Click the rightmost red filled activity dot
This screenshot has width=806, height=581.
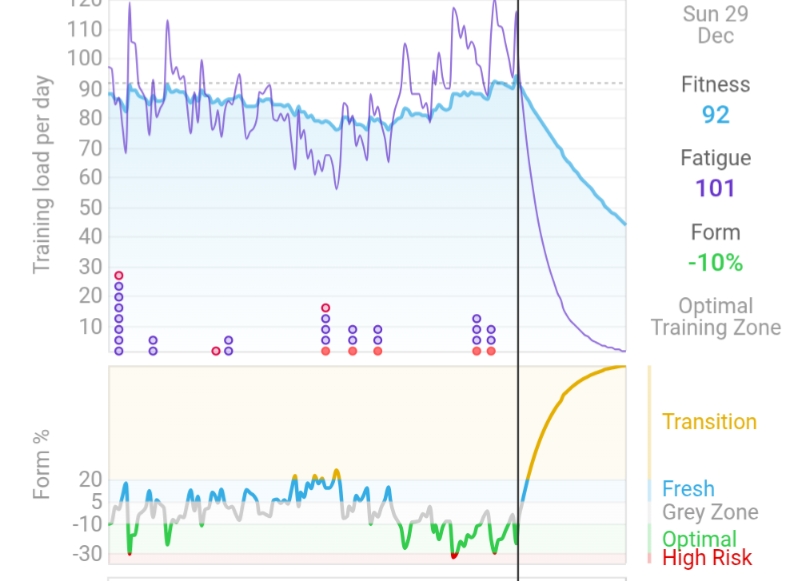(491, 351)
